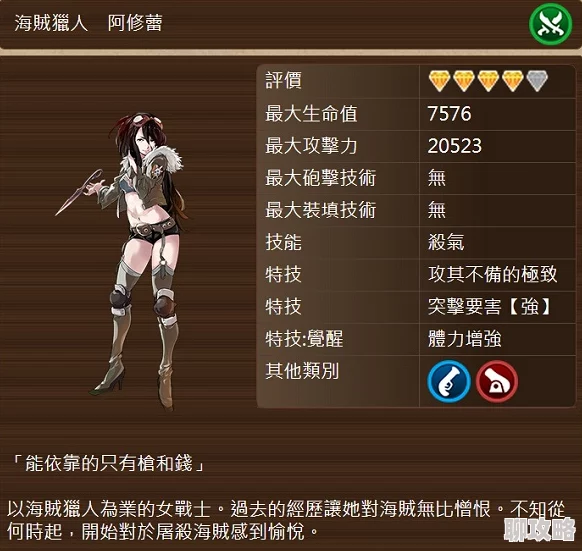Select the 其他類別 row label
The image size is (582, 551).
(302, 371)
